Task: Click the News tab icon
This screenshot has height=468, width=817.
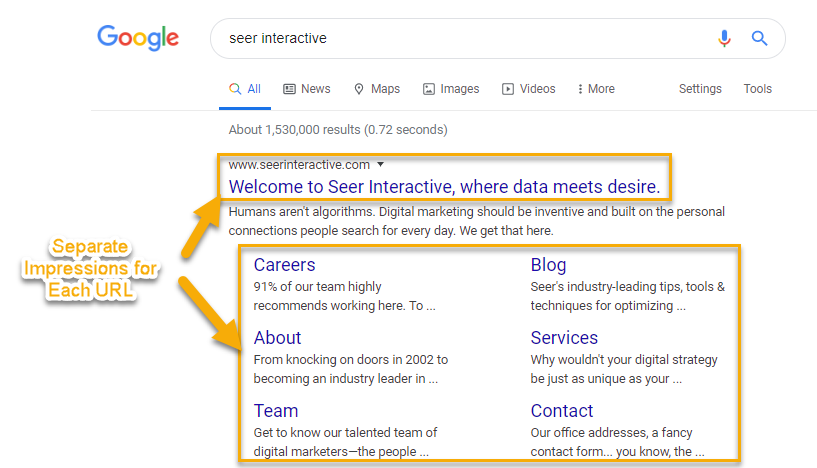Action: point(290,89)
